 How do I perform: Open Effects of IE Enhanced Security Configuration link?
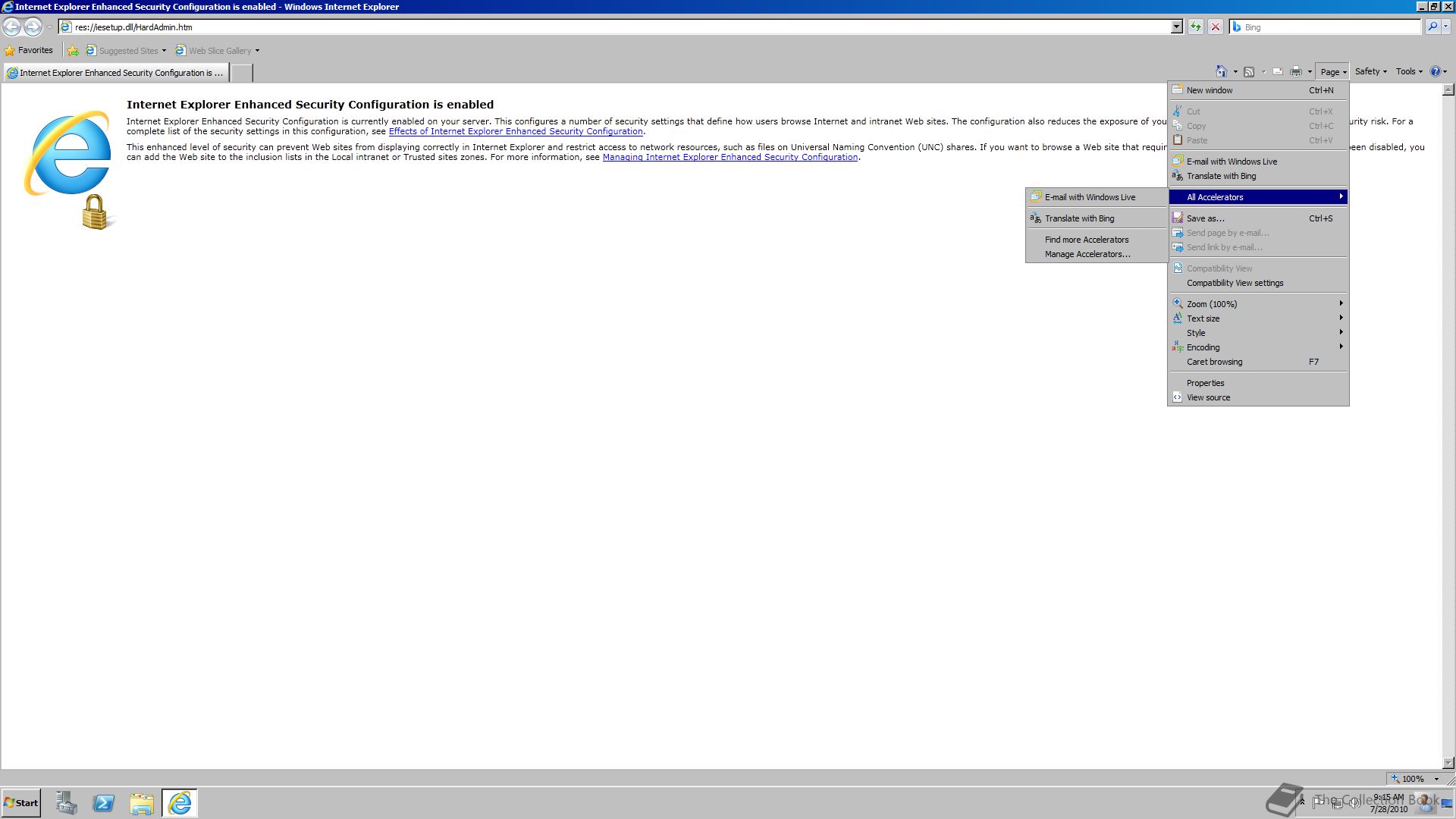click(x=516, y=131)
